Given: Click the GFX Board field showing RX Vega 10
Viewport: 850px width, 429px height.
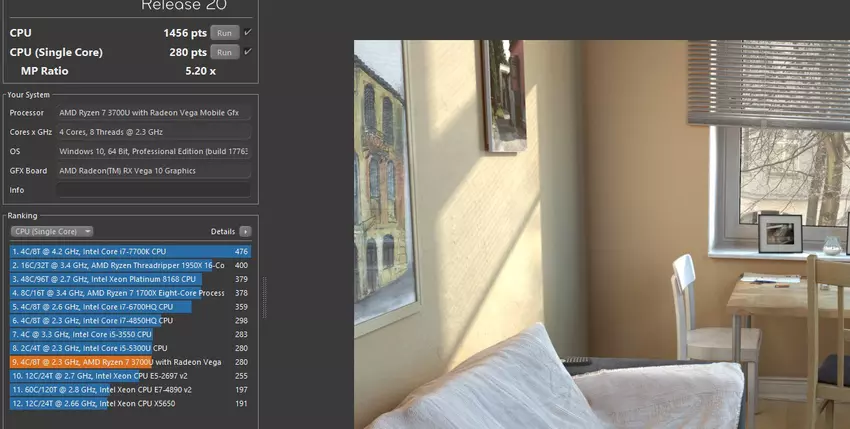Looking at the screenshot, I should coord(153,171).
